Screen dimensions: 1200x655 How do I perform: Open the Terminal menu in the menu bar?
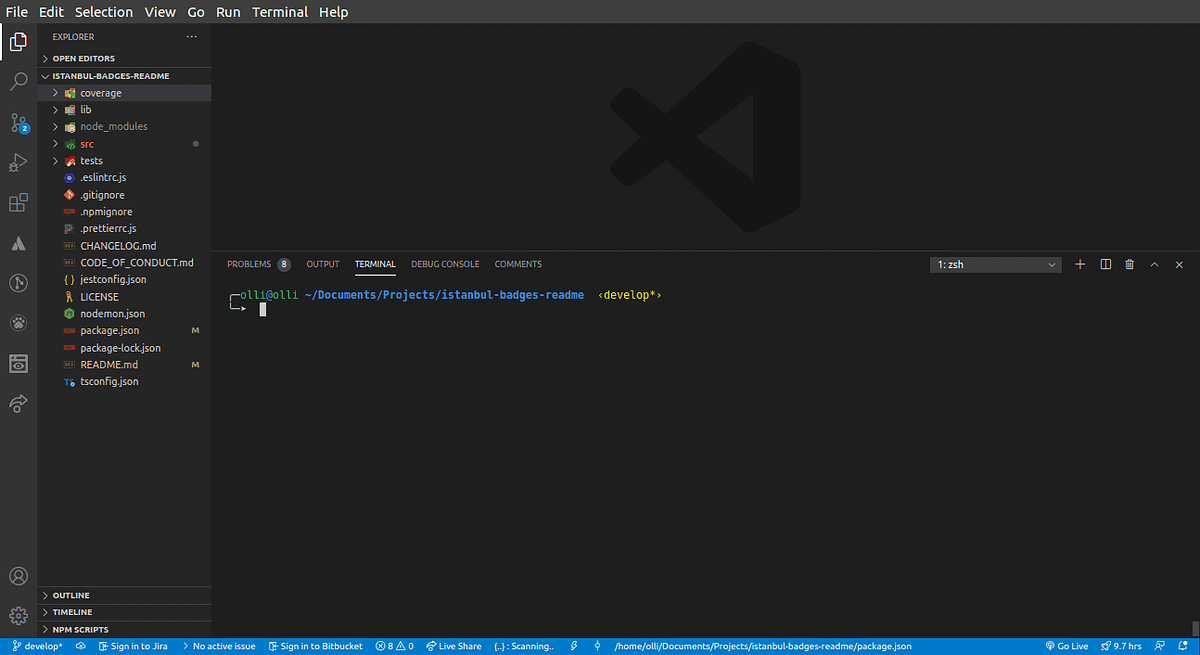tap(280, 11)
